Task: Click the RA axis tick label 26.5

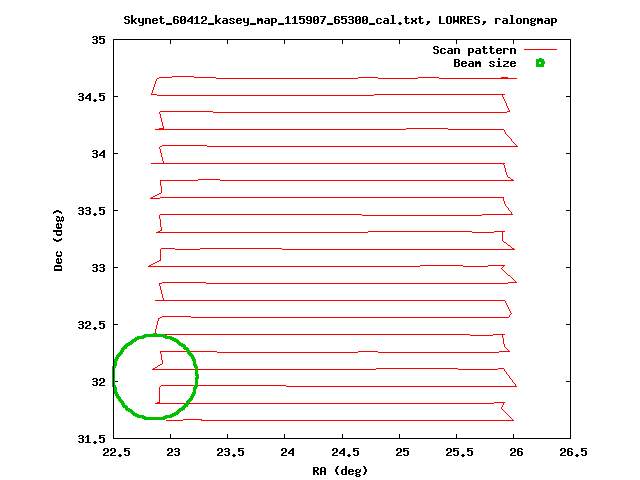Action: point(573,452)
